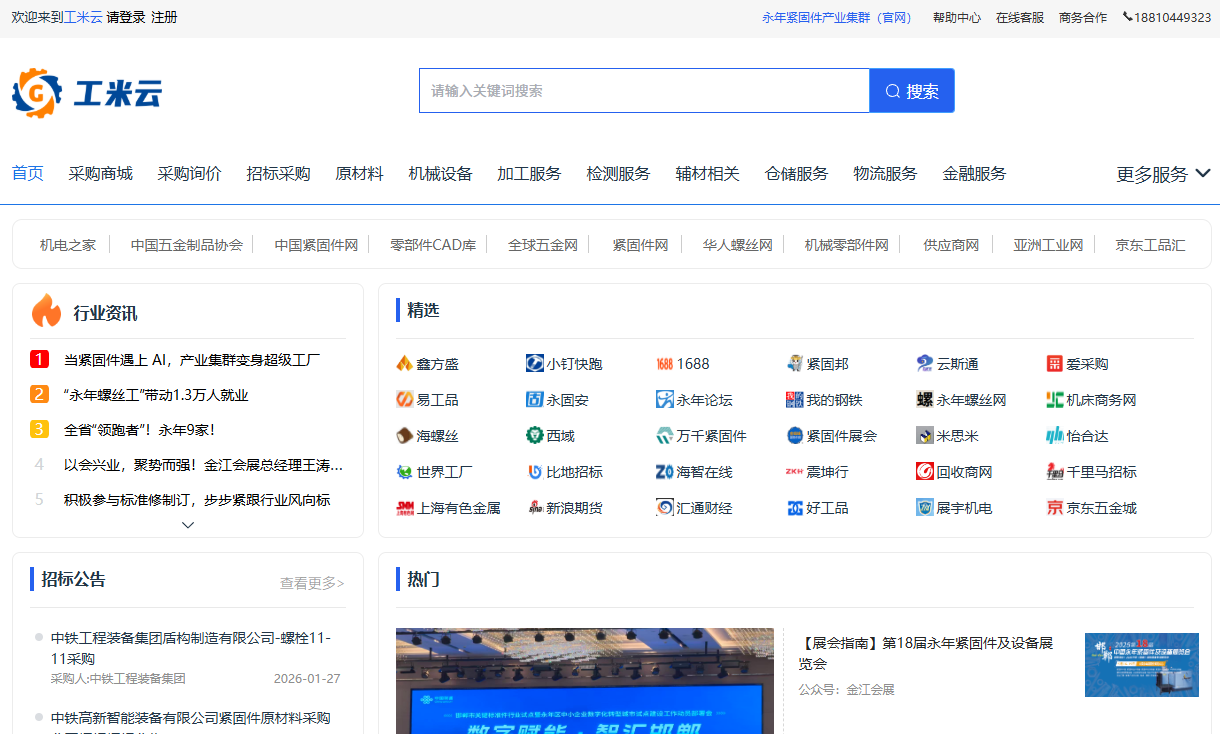Open the 小钉快跑 icon link

(x=534, y=364)
